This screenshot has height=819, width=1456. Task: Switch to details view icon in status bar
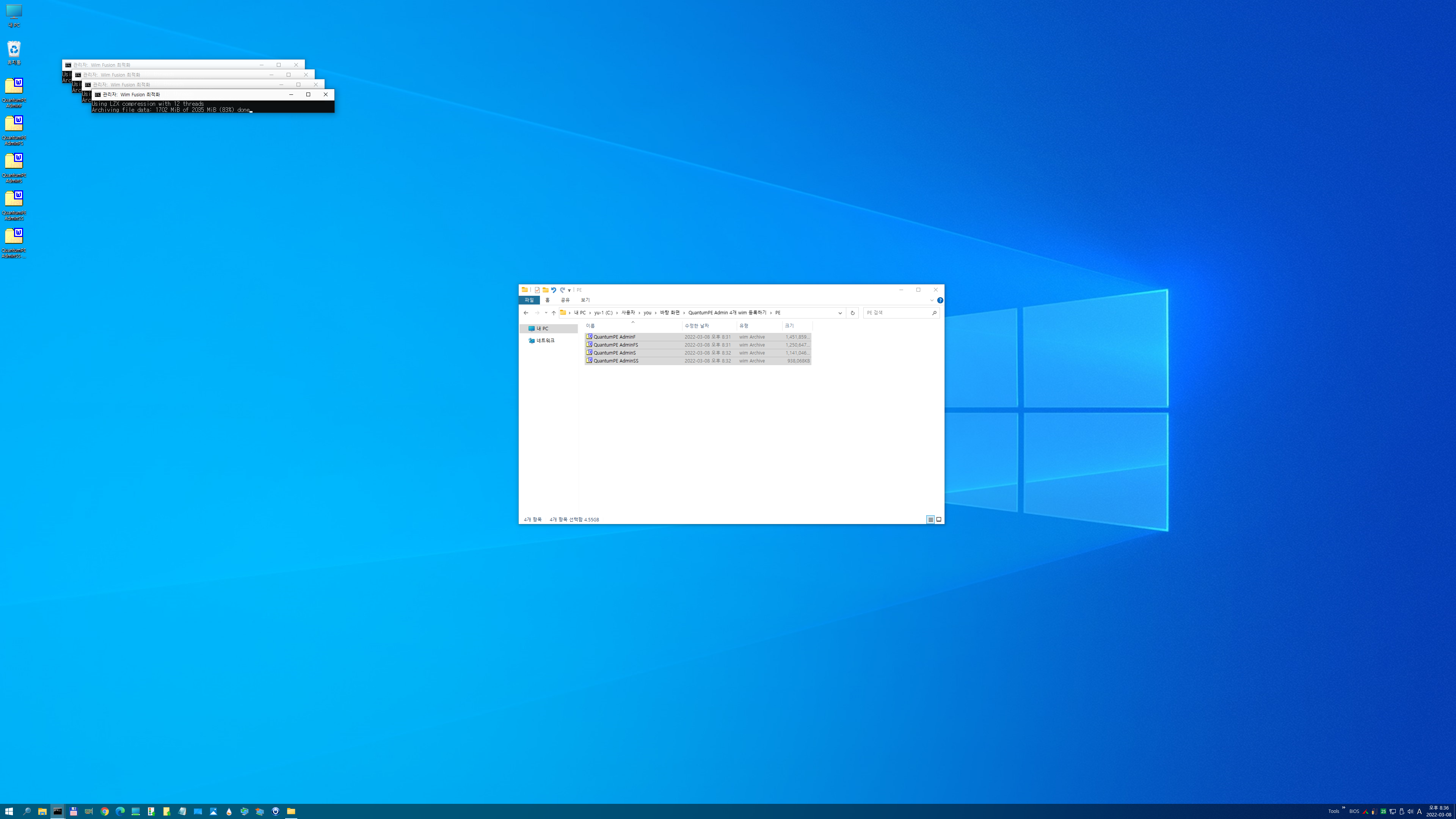point(930,519)
